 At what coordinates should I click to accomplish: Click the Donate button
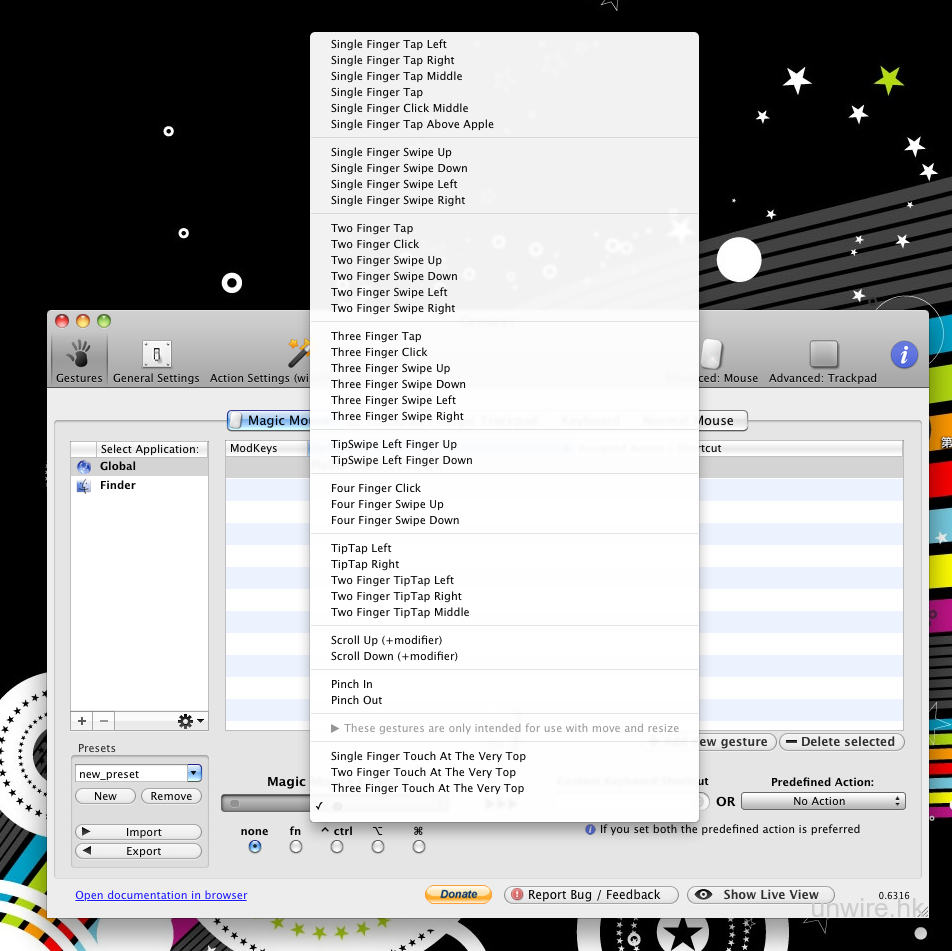coord(458,894)
